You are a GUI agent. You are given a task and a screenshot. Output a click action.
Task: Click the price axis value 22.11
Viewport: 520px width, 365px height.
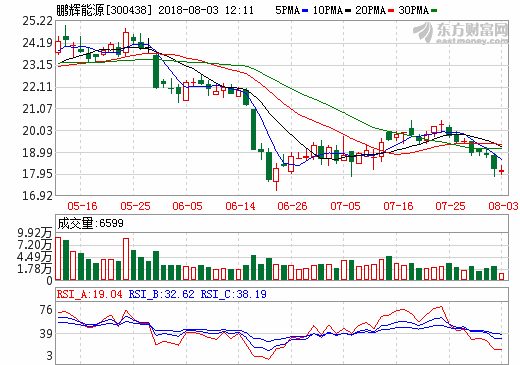tap(37, 87)
